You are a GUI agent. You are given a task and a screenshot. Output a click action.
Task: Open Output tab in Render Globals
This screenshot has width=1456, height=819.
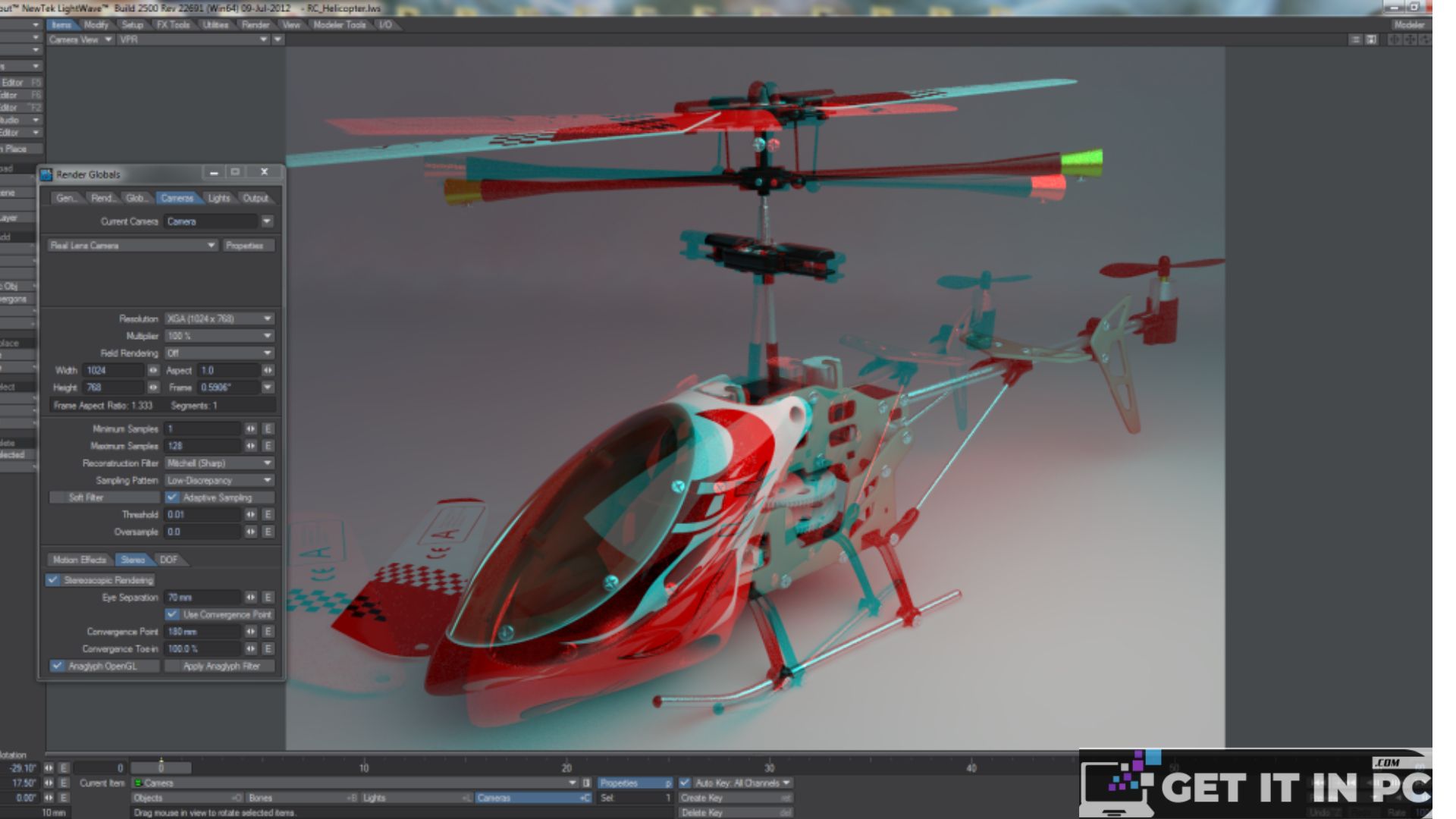[x=256, y=198]
